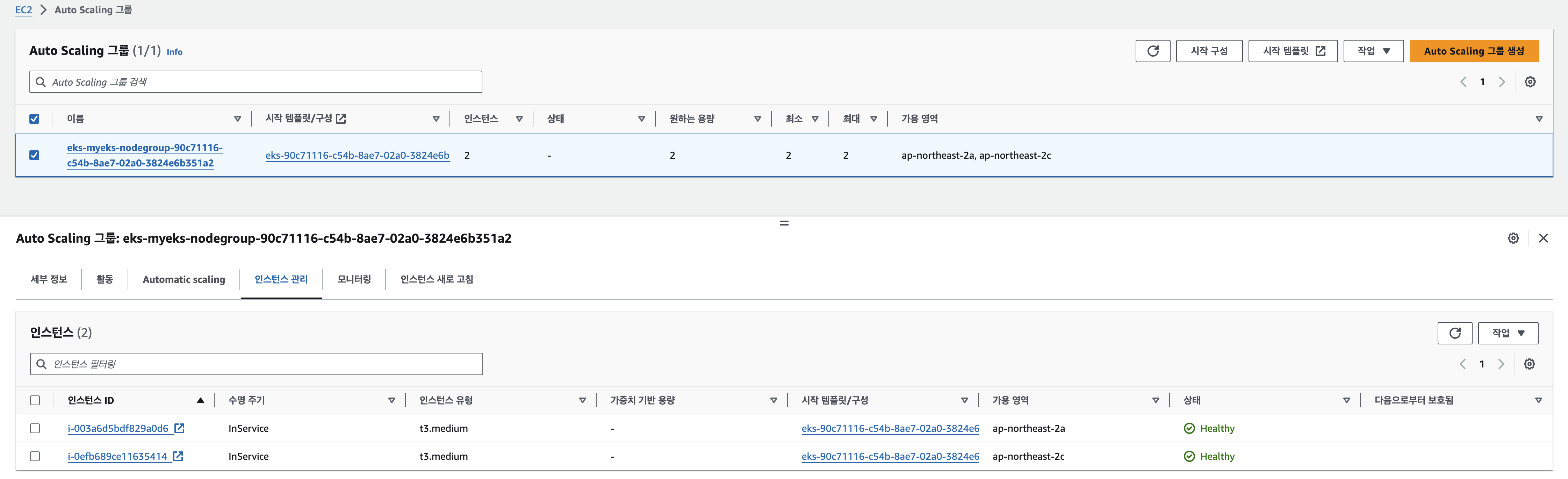Open the top 작업 actions dropdown
Image resolution: width=1568 pixels, height=479 pixels.
pyautogui.click(x=1373, y=51)
